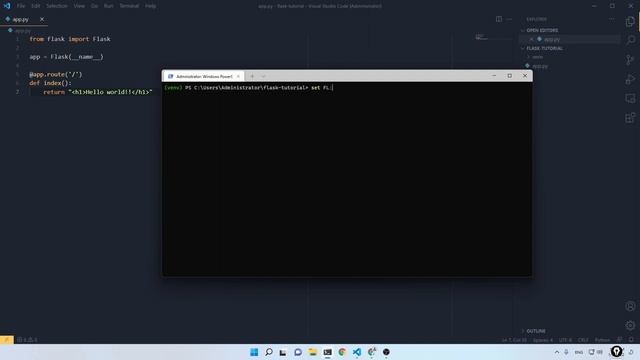Close the PowerShell terminal tab
The width and height of the screenshot is (640, 360).
(238, 76)
